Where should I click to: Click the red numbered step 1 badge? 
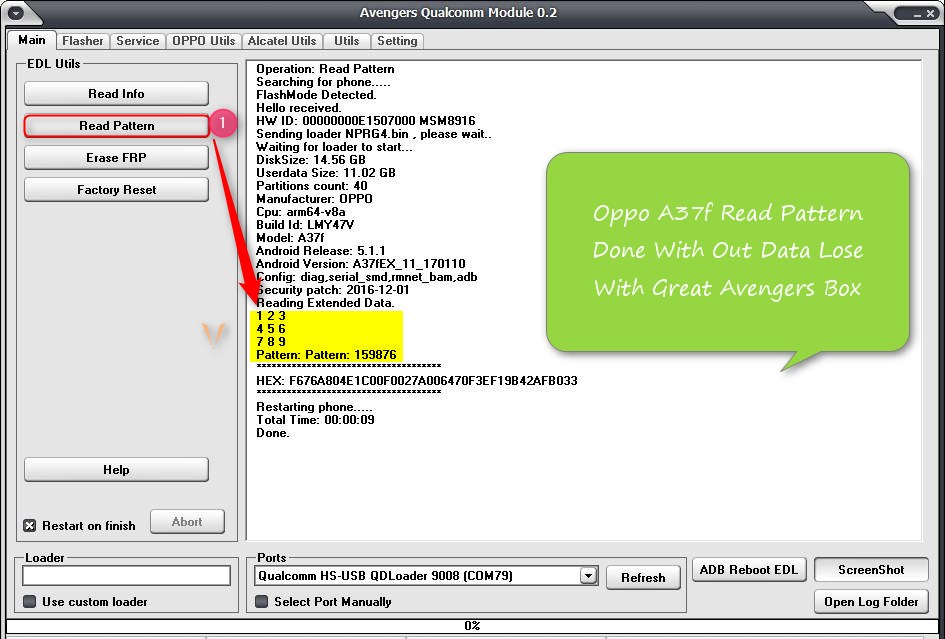[x=224, y=125]
